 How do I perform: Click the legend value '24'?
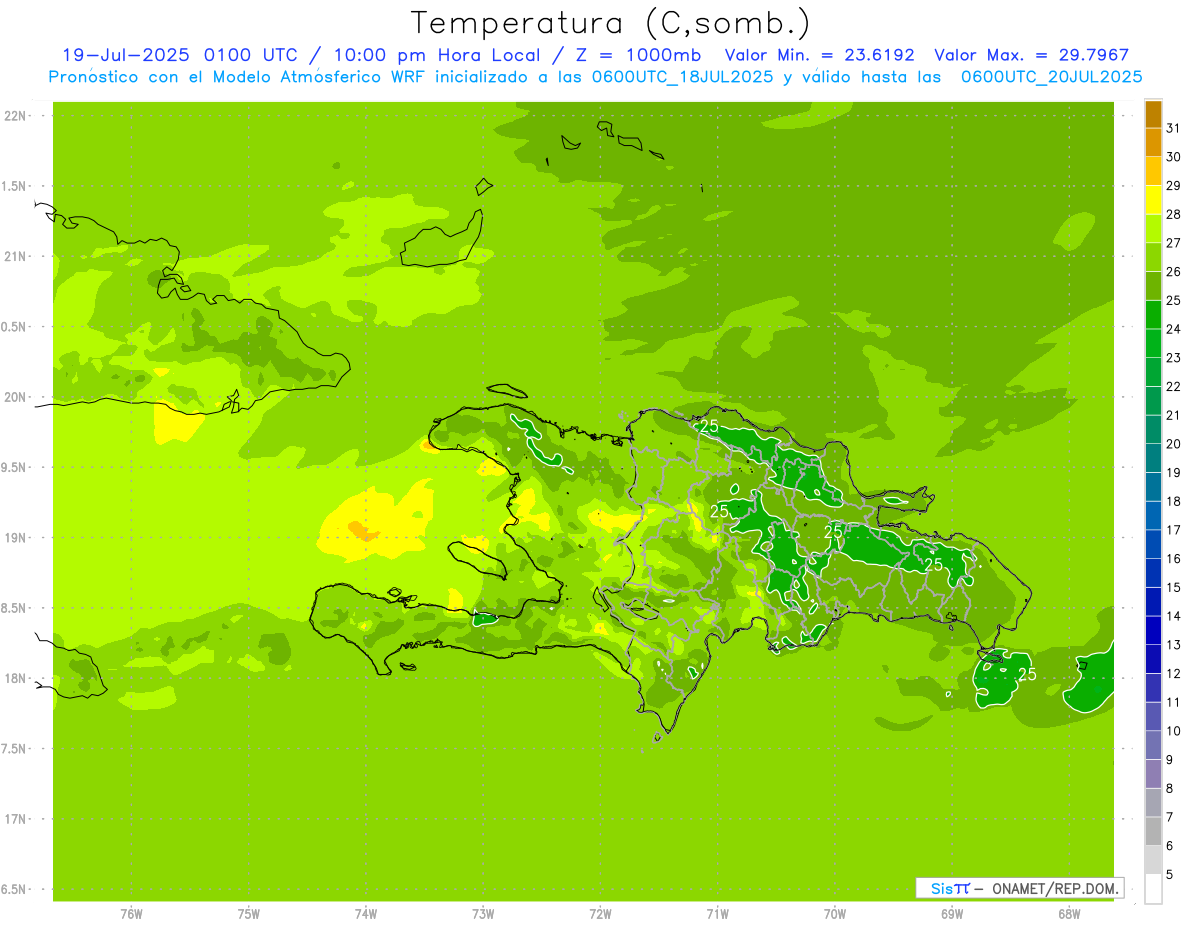[1174, 329]
